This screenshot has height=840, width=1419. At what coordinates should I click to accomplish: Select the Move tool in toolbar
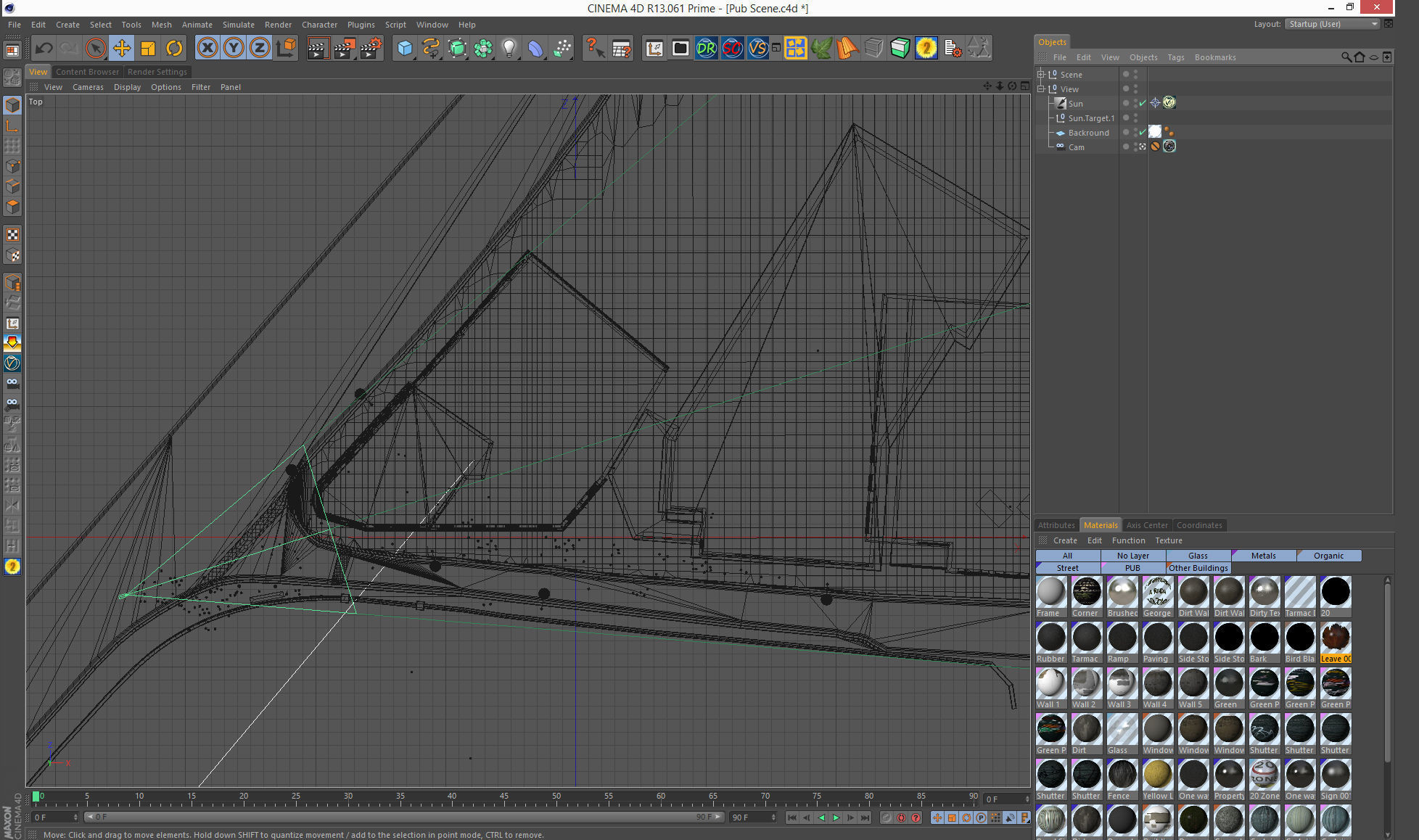[122, 49]
